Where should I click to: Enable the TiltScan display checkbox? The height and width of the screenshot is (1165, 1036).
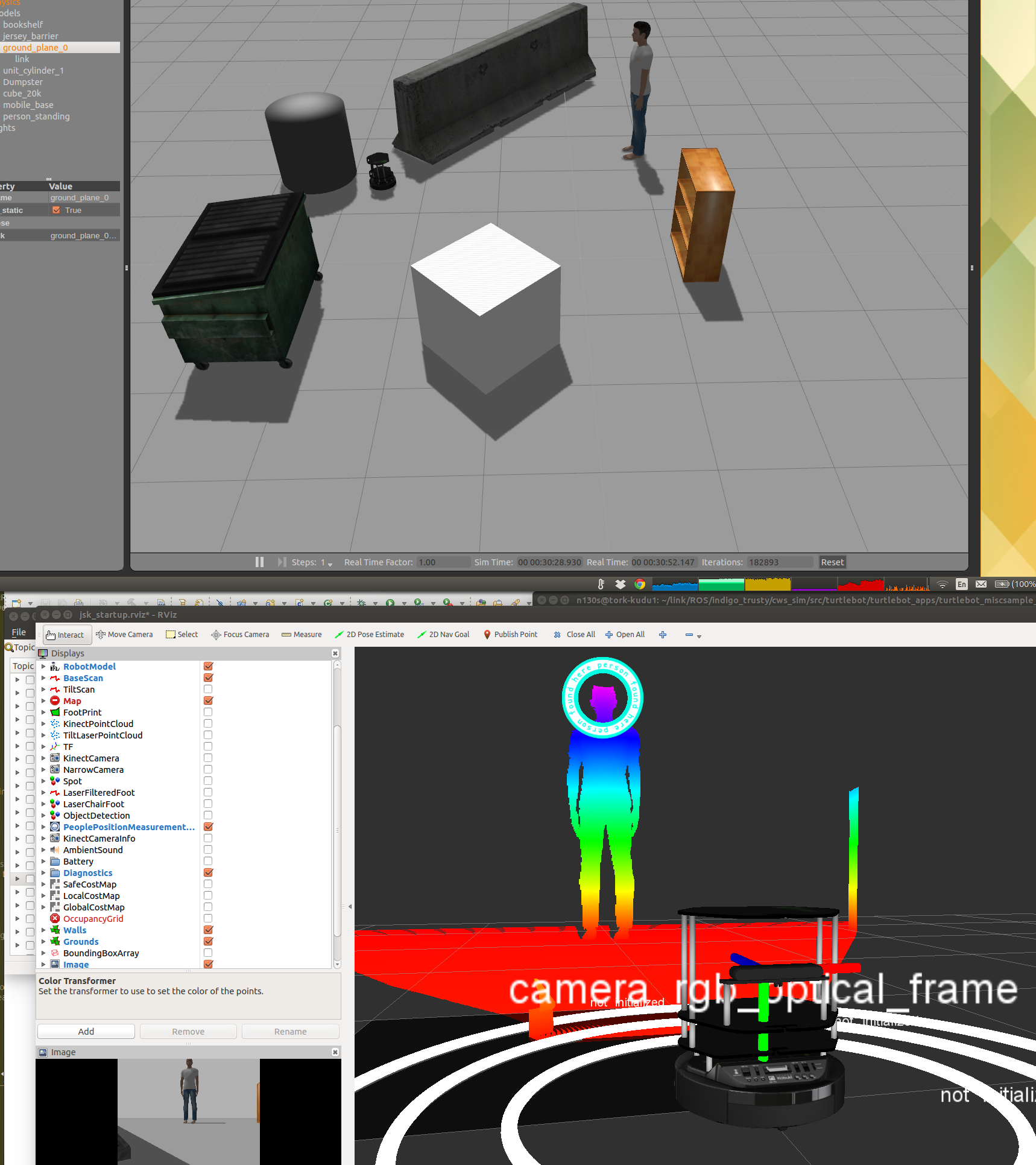click(x=208, y=690)
